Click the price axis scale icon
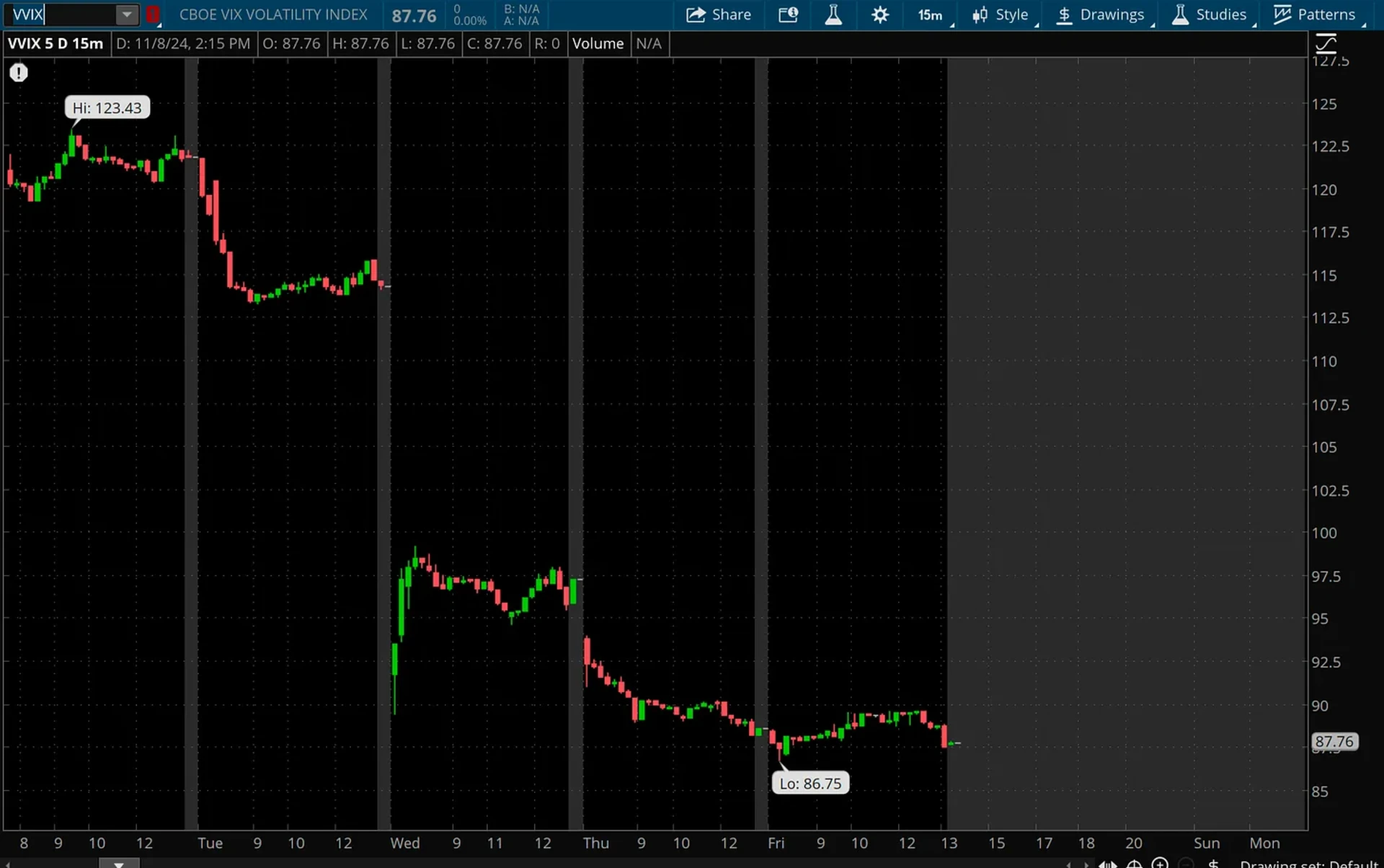The image size is (1384, 868). click(1326, 44)
